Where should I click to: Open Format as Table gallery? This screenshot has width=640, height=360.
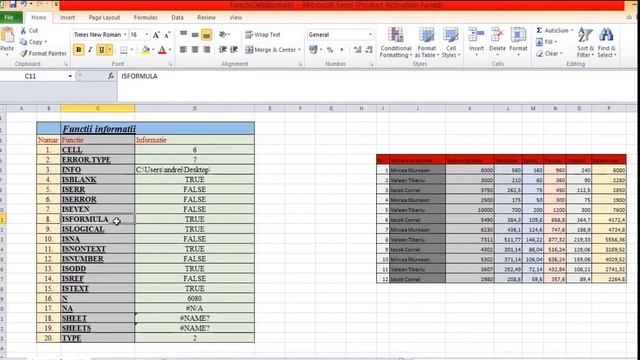click(427, 42)
